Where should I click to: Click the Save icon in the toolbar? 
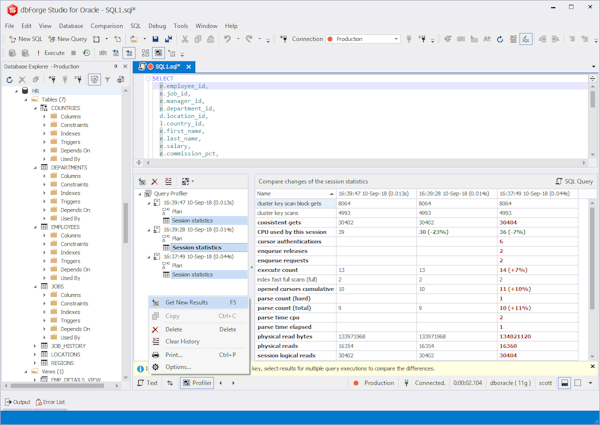pos(155,39)
